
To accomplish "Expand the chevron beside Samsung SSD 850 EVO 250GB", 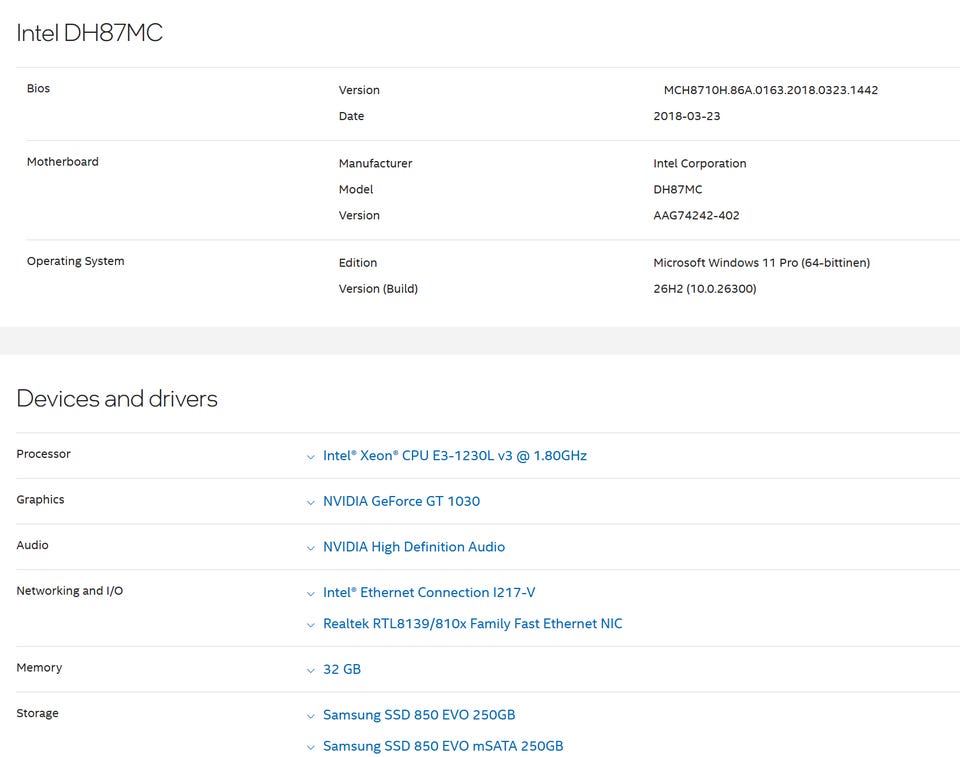I will coord(310,716).
